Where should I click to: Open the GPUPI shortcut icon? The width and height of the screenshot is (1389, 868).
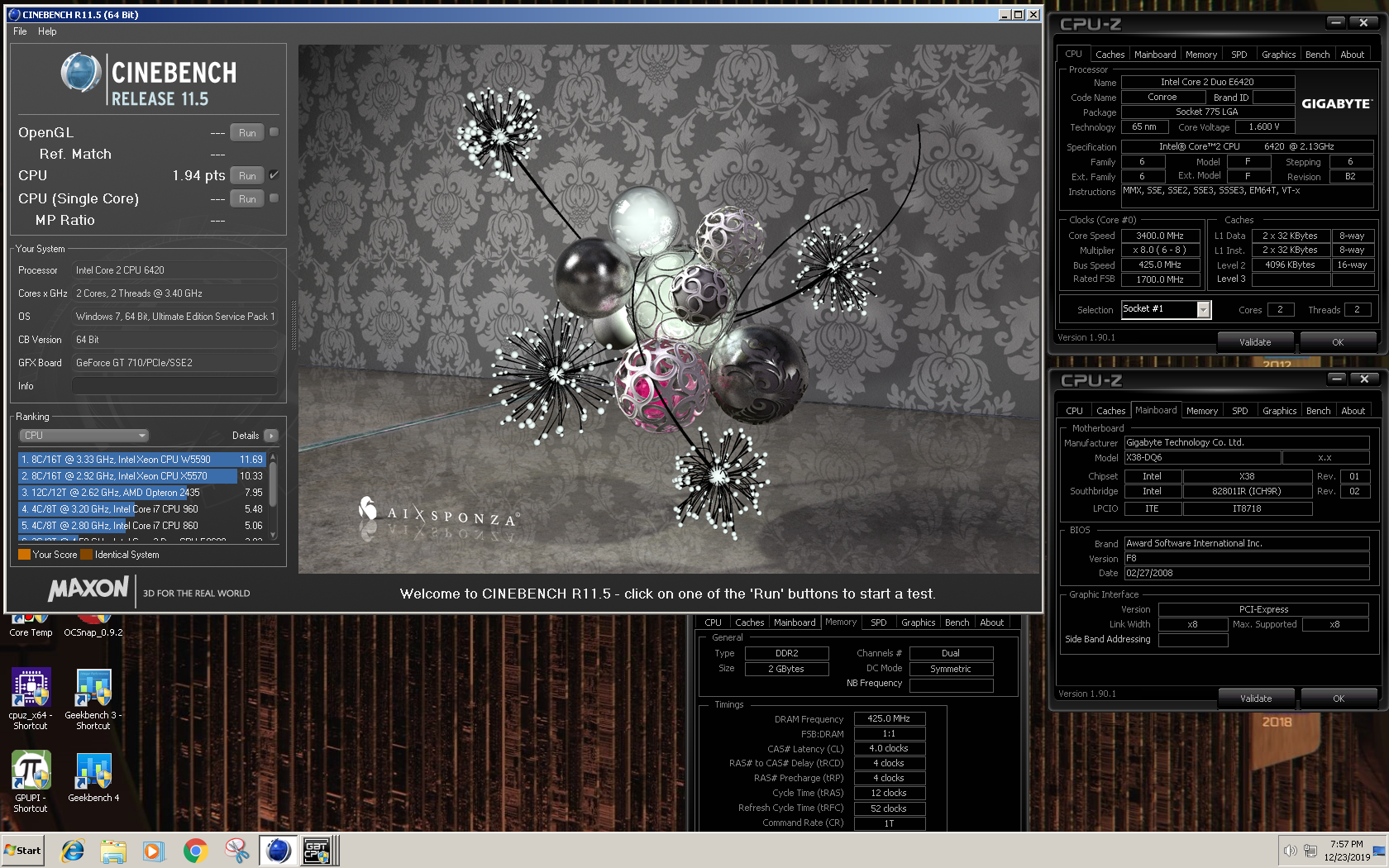pos(31,782)
